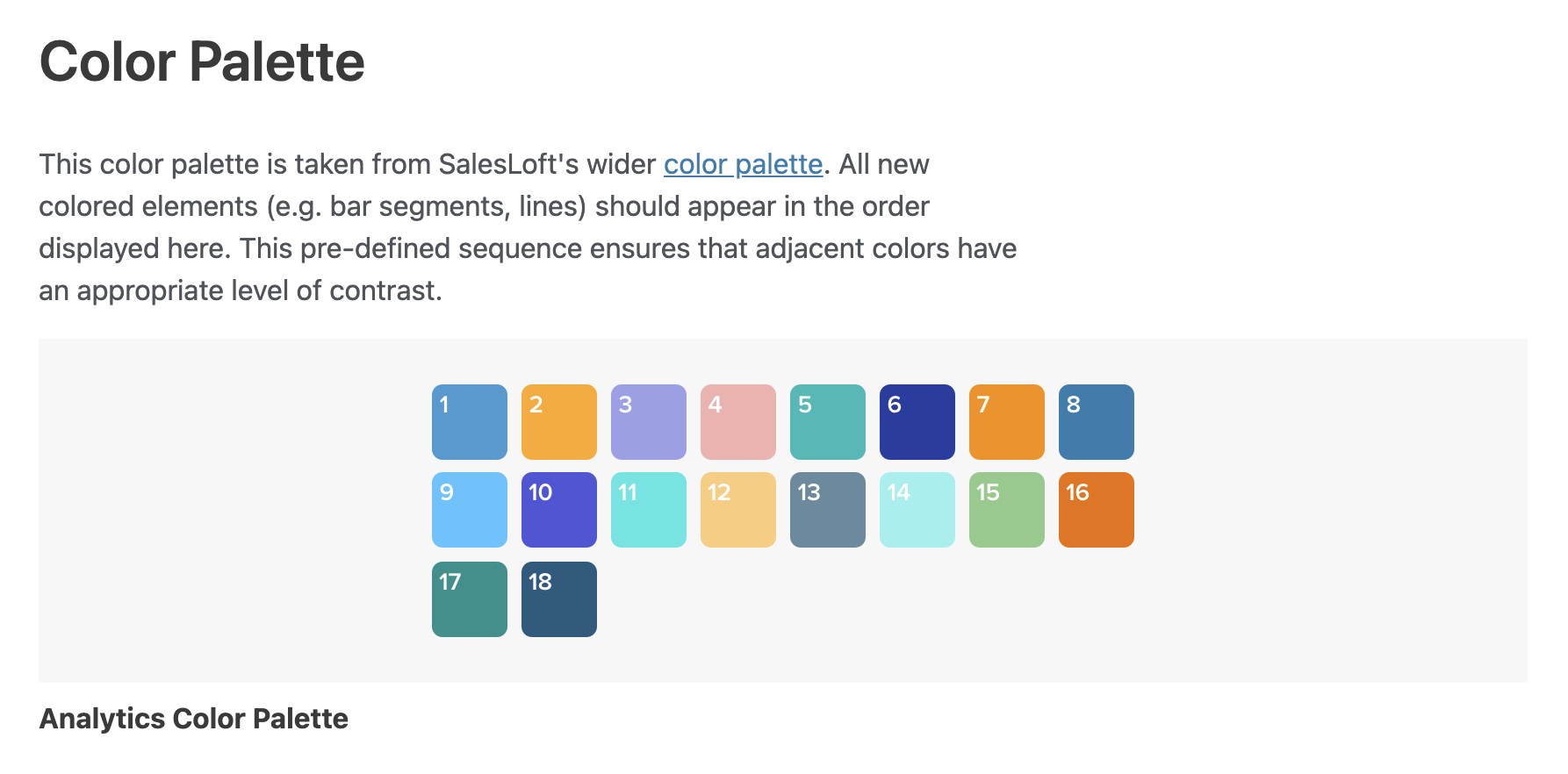Select steel blue swatch number 8
Image resolution: width=1568 pixels, height=774 pixels.
coord(1097,422)
